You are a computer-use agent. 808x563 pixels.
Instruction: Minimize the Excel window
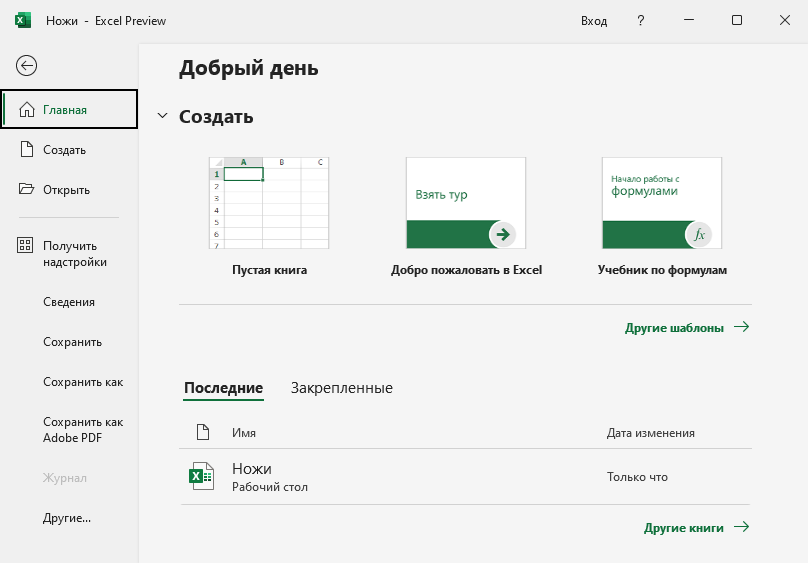coord(689,20)
